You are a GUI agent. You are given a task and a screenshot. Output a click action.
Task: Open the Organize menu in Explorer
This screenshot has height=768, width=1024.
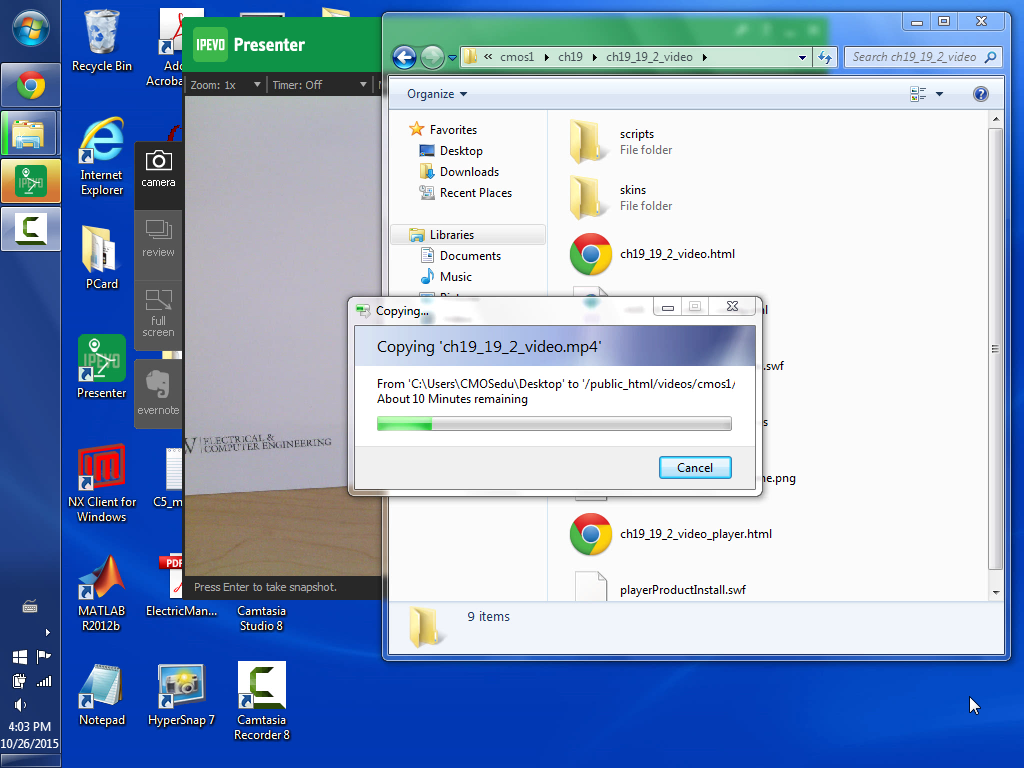tap(437, 94)
